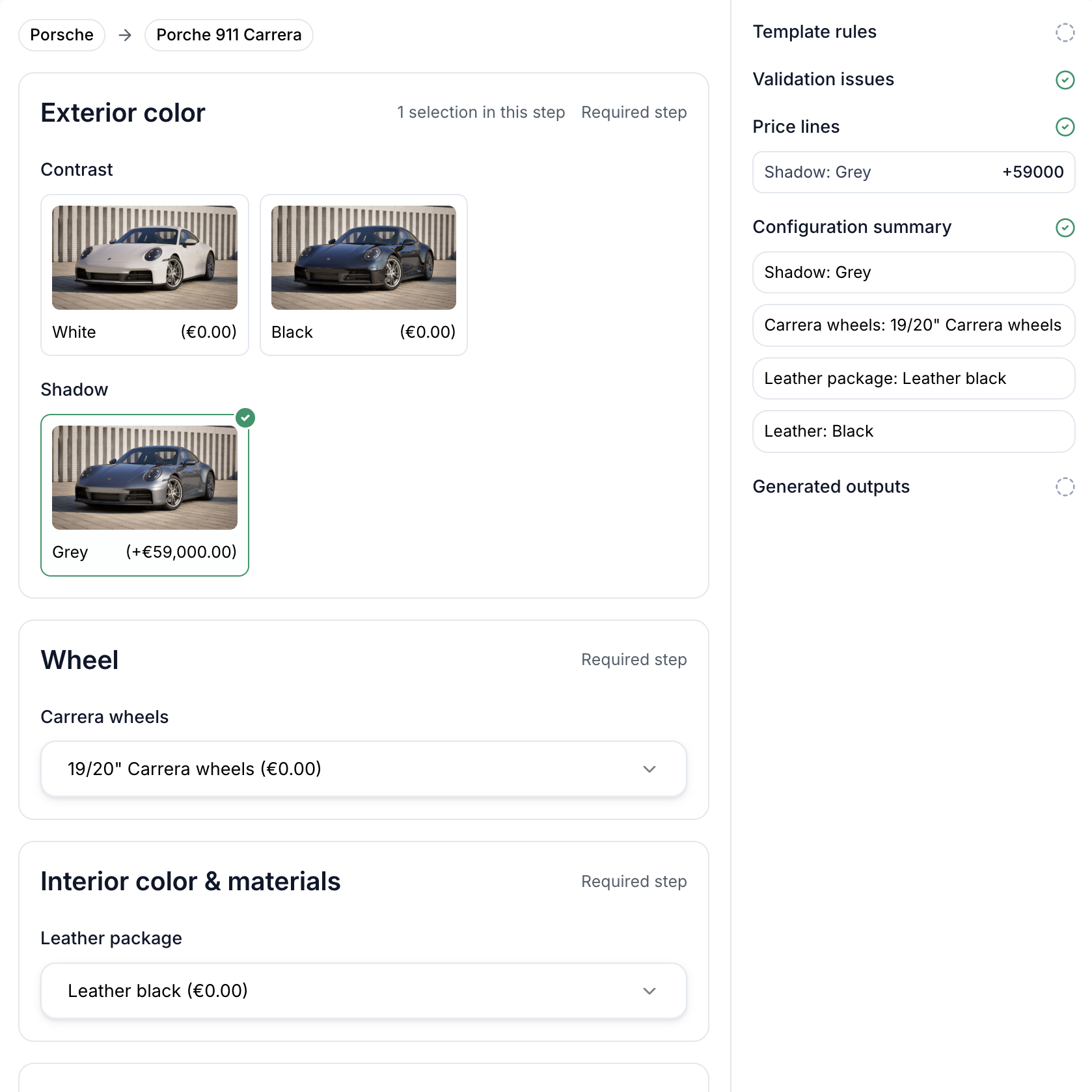Select the Black exterior color card
The width and height of the screenshot is (1092, 1092).
coord(364,275)
